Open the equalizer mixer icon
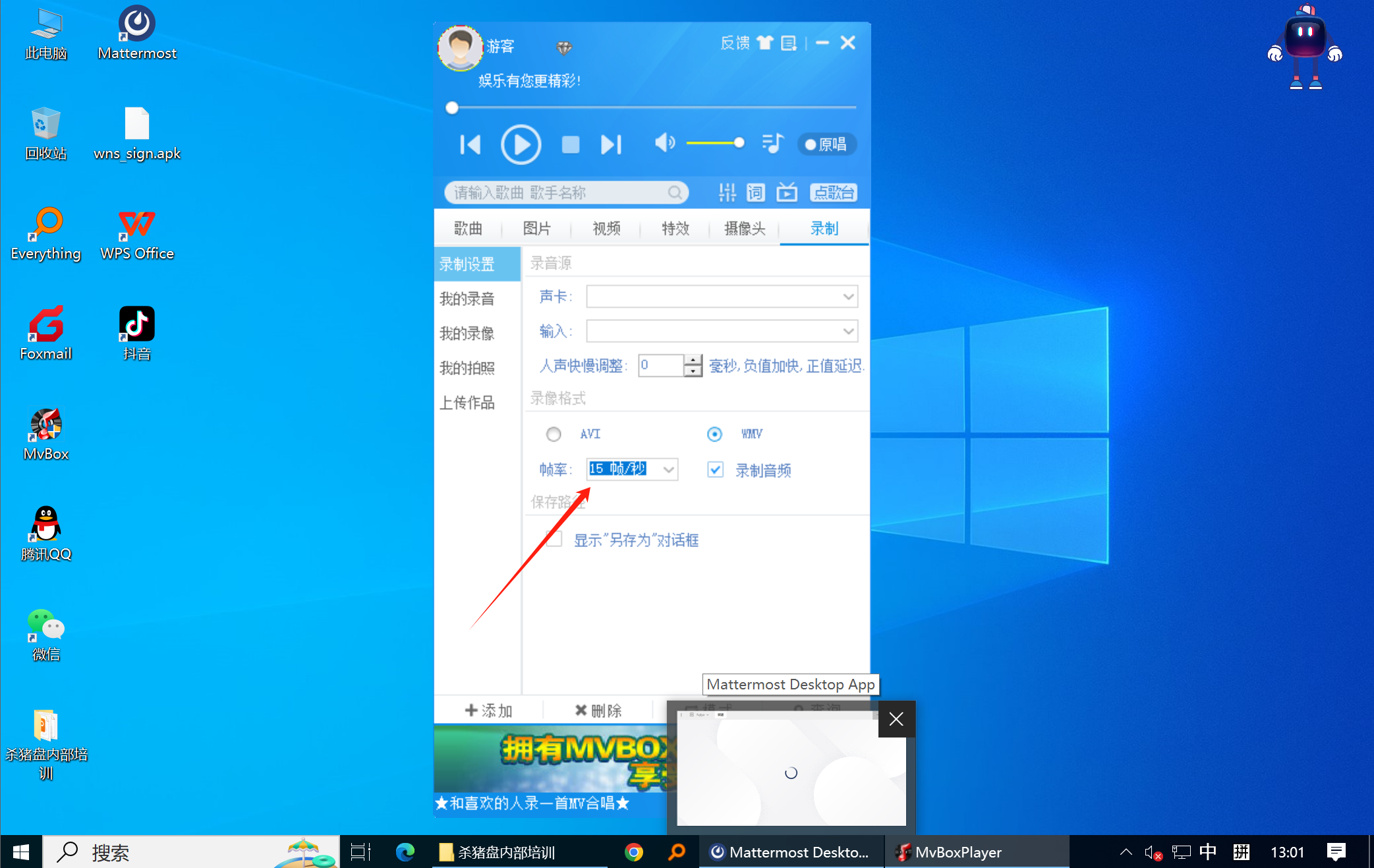 click(x=727, y=192)
